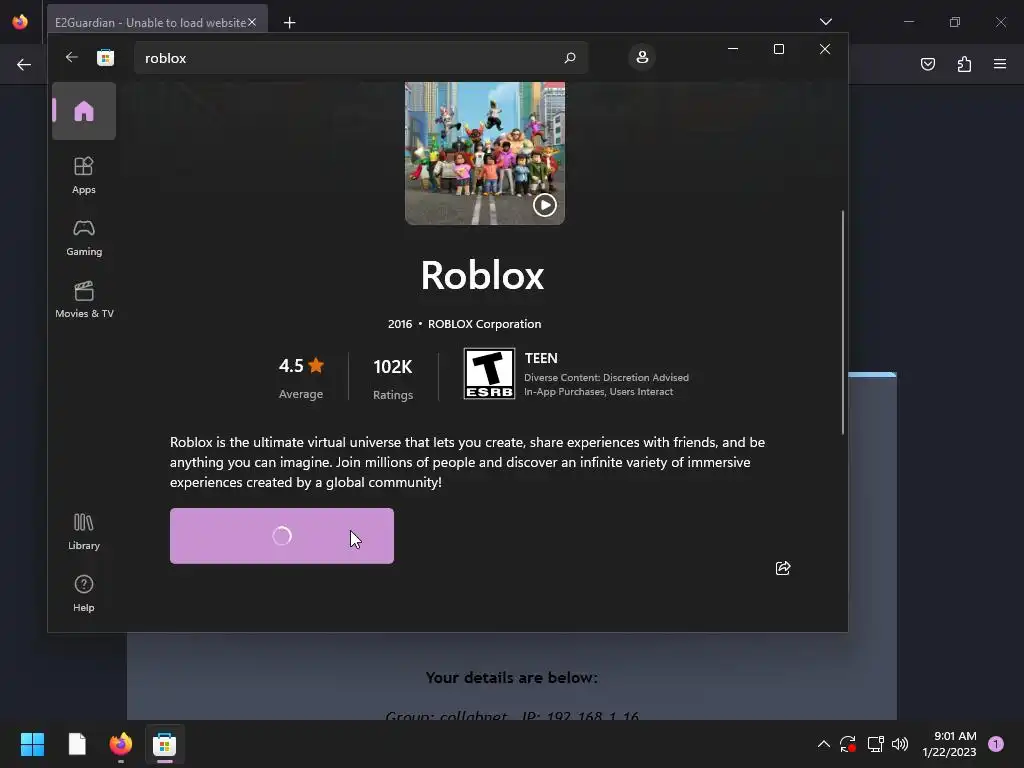Click the search magnifier icon

569,57
